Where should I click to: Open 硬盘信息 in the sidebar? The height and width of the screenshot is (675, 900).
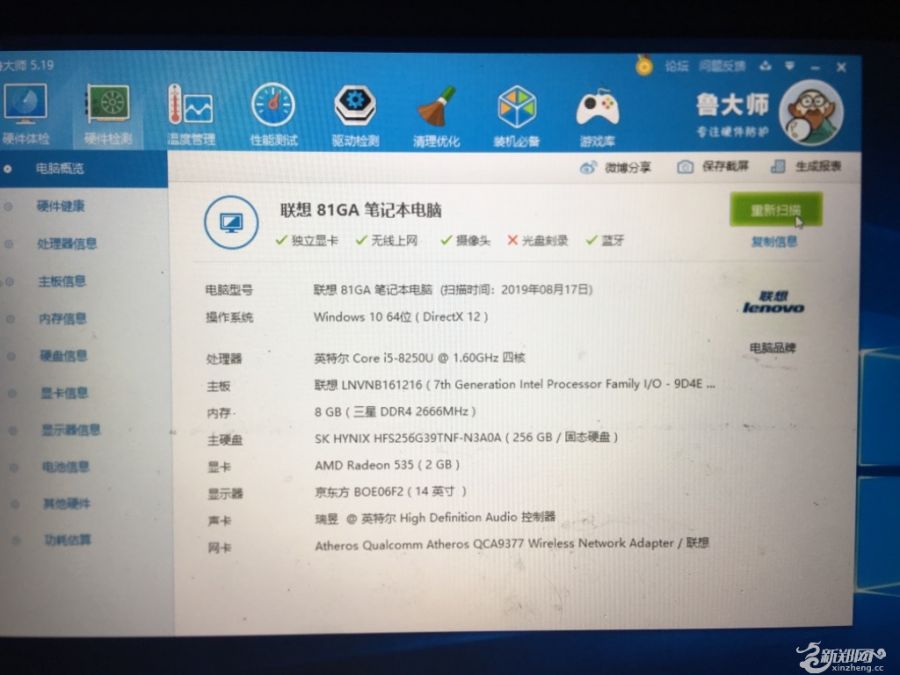(x=63, y=356)
